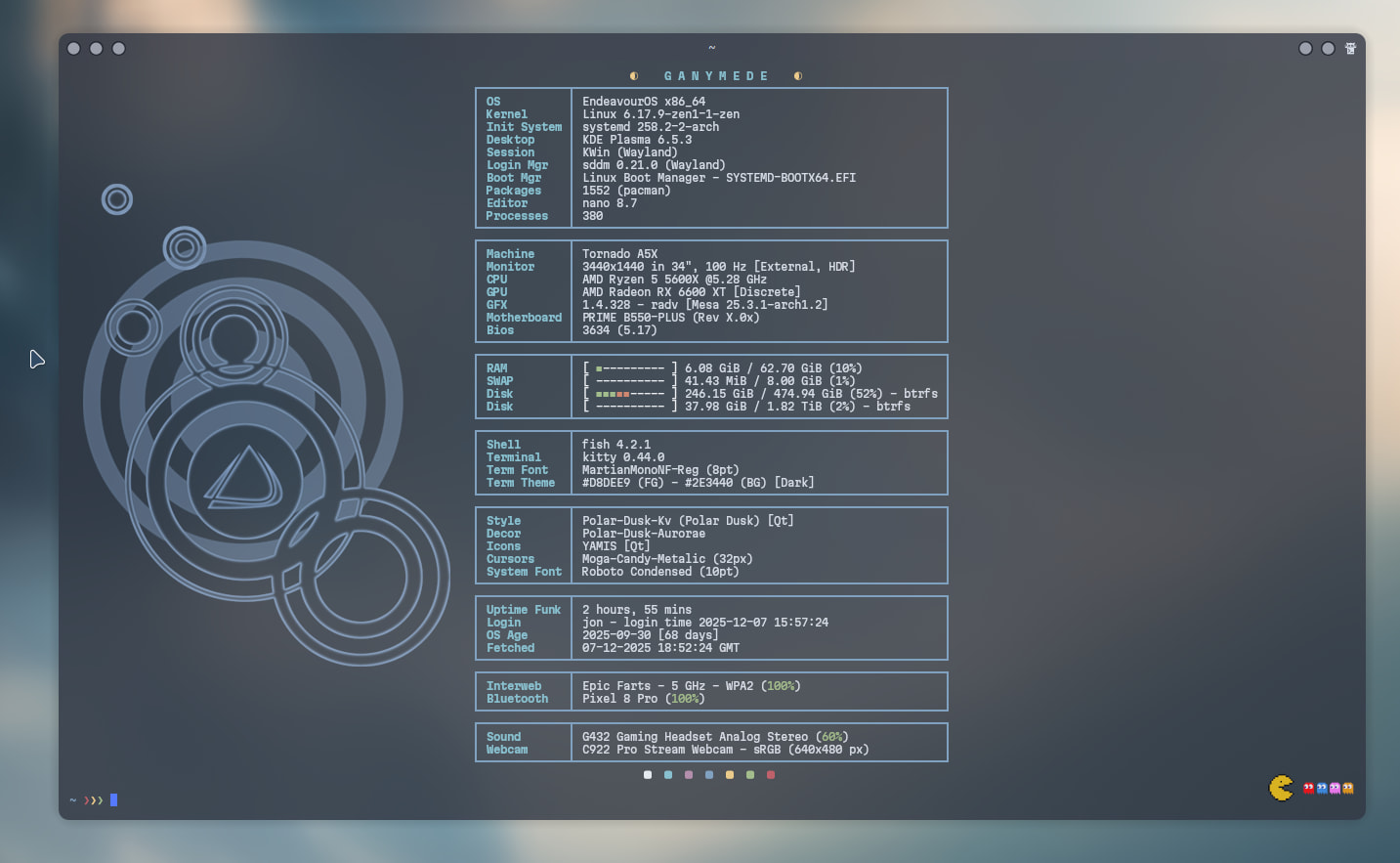Image resolution: width=1400 pixels, height=863 pixels.
Task: Click the yellow color palette square
Action: (x=730, y=775)
